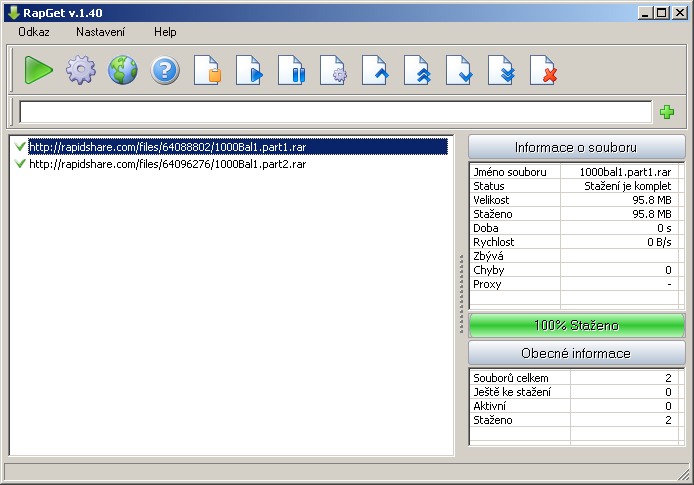Click the green check next to part2.rar

20,163
